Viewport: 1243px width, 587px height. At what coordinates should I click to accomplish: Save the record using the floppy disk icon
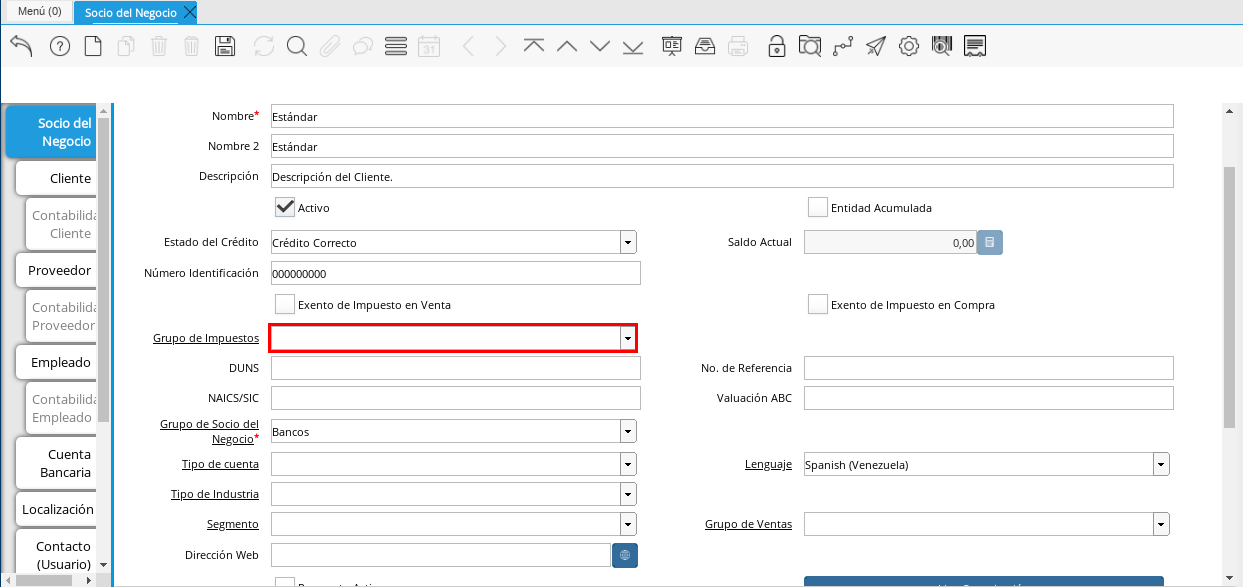(x=225, y=46)
